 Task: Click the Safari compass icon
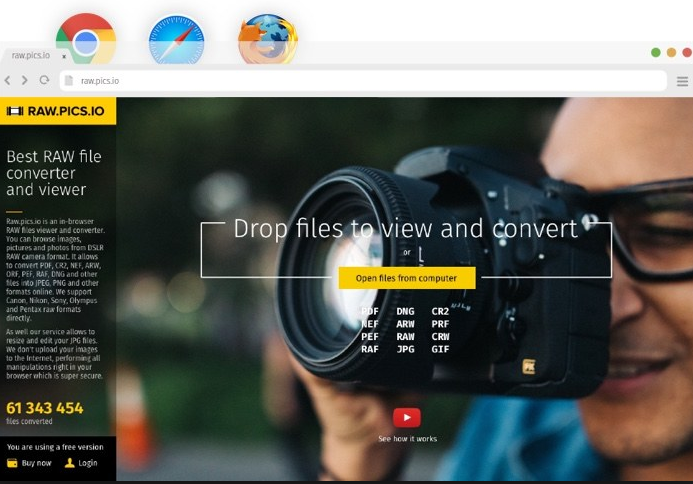pos(176,40)
